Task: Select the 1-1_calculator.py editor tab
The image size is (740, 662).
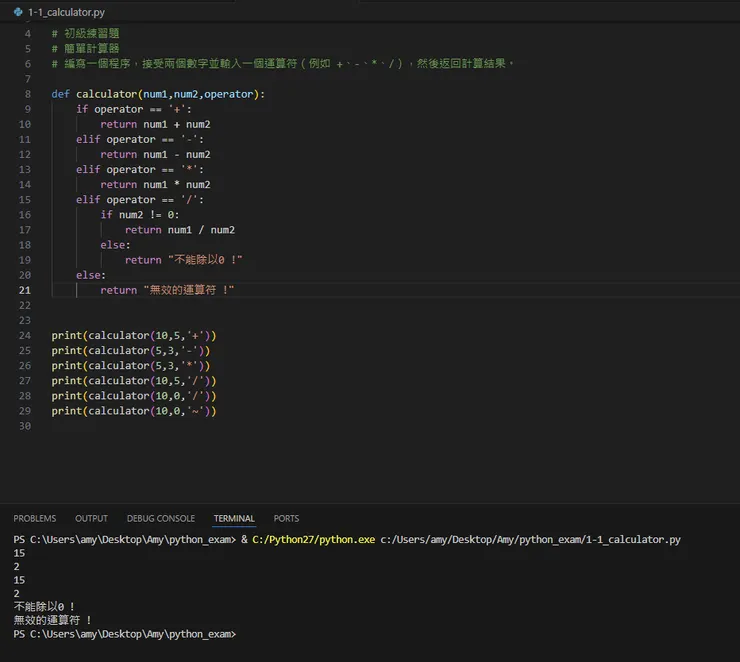Action: 65,12
